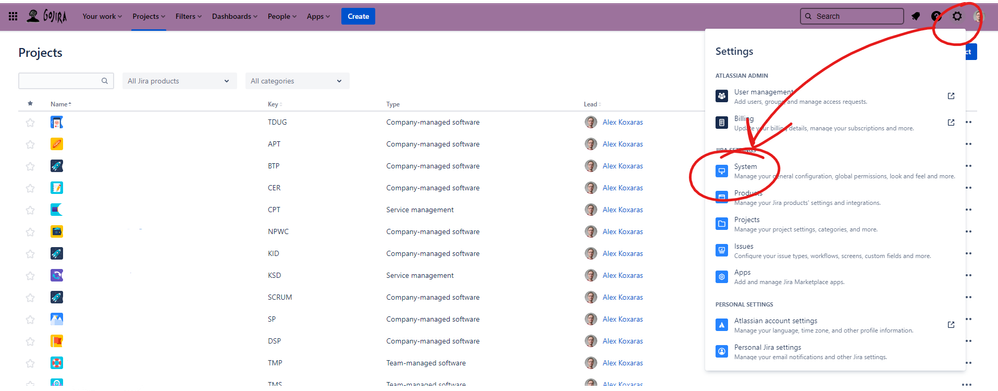
Task: Star the CER project
Action: (30, 188)
